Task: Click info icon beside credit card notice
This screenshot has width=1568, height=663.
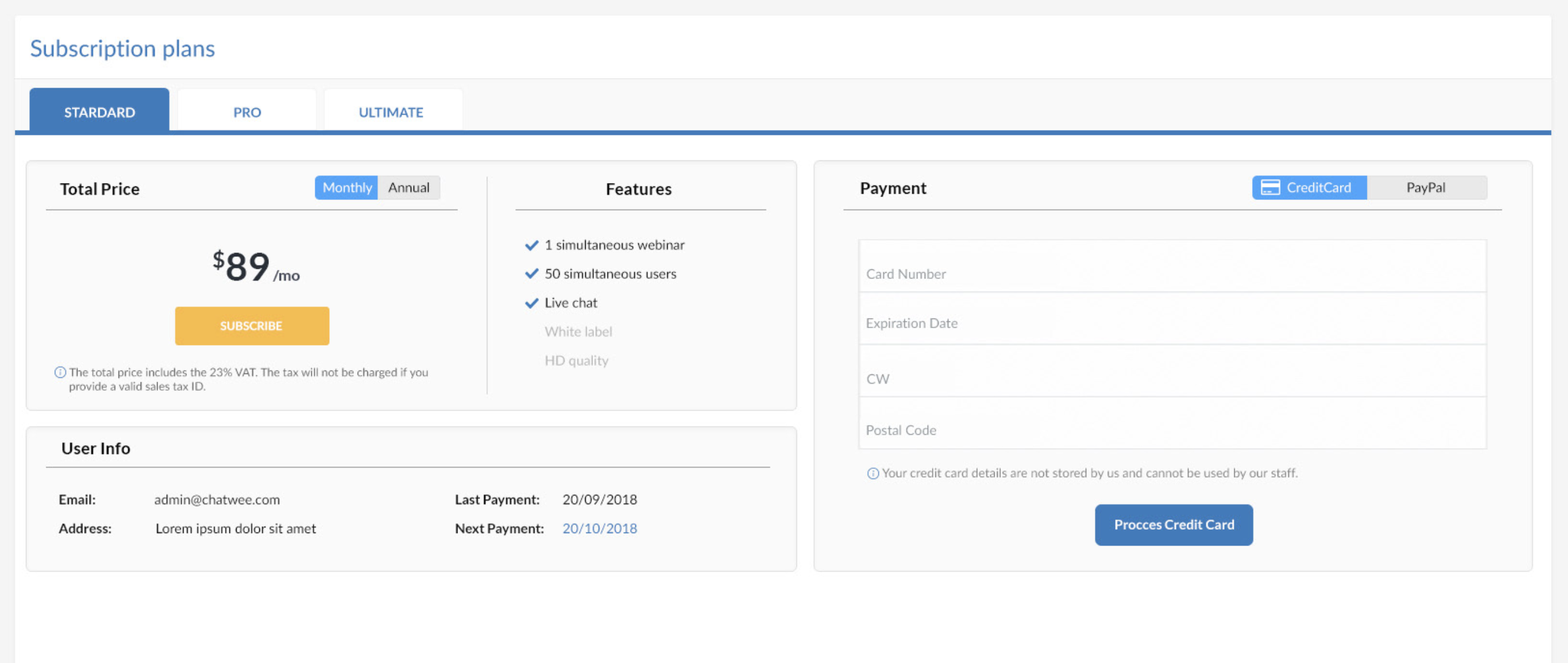Action: click(x=872, y=474)
